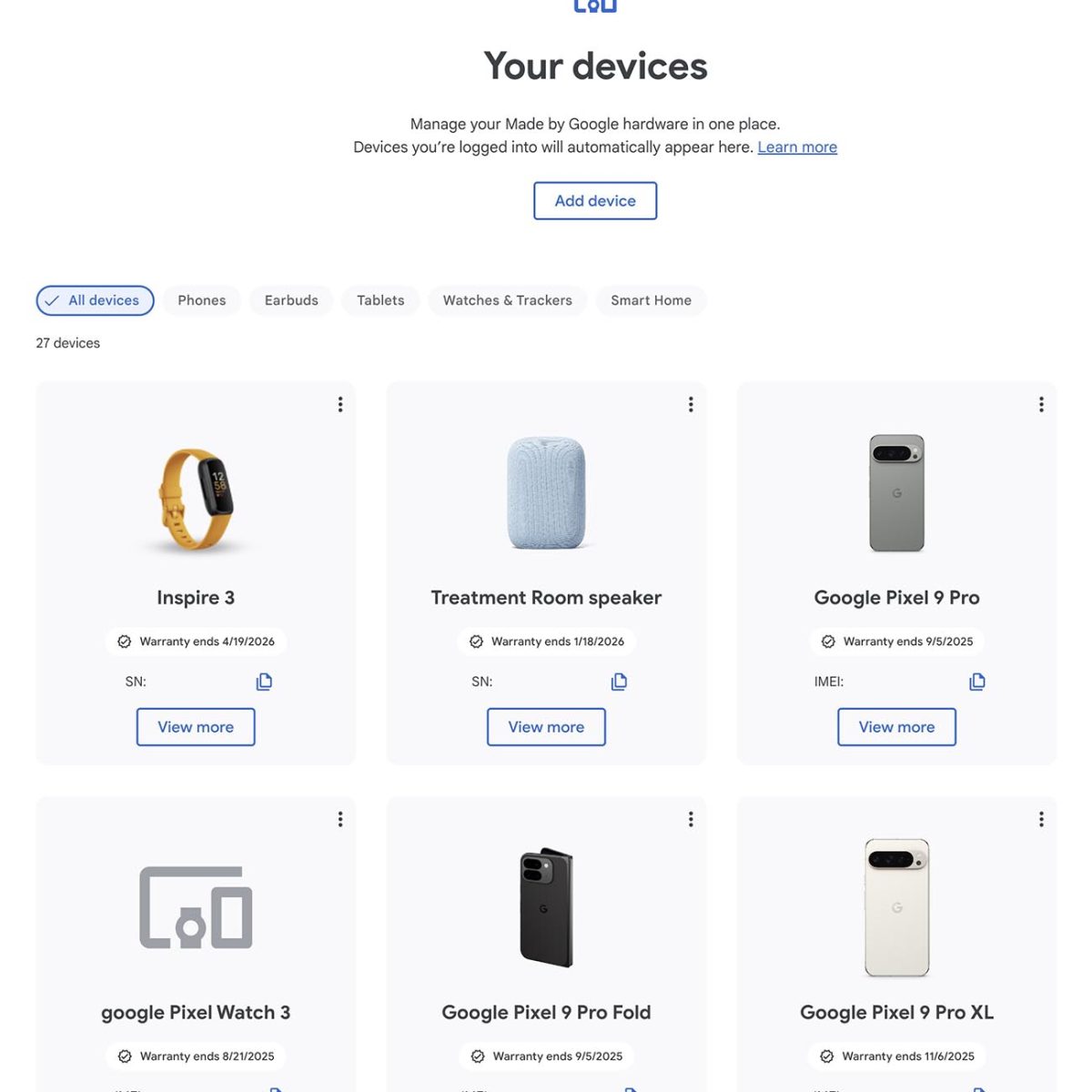Copy Treatment Room speaker serial number

click(619, 682)
